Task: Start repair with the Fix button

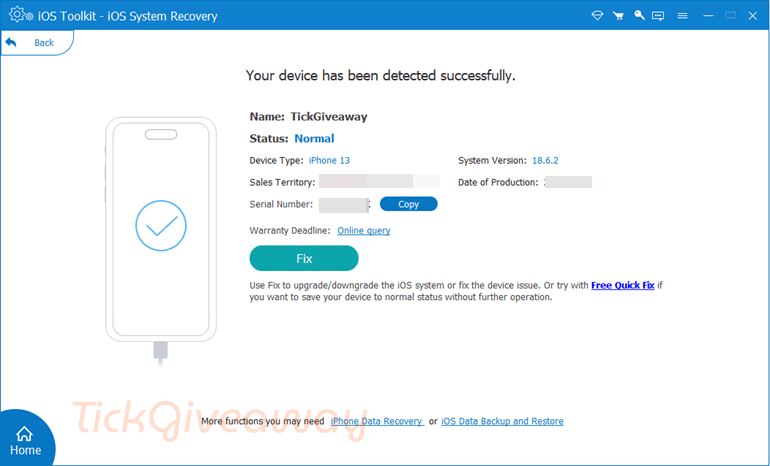Action: click(x=304, y=258)
